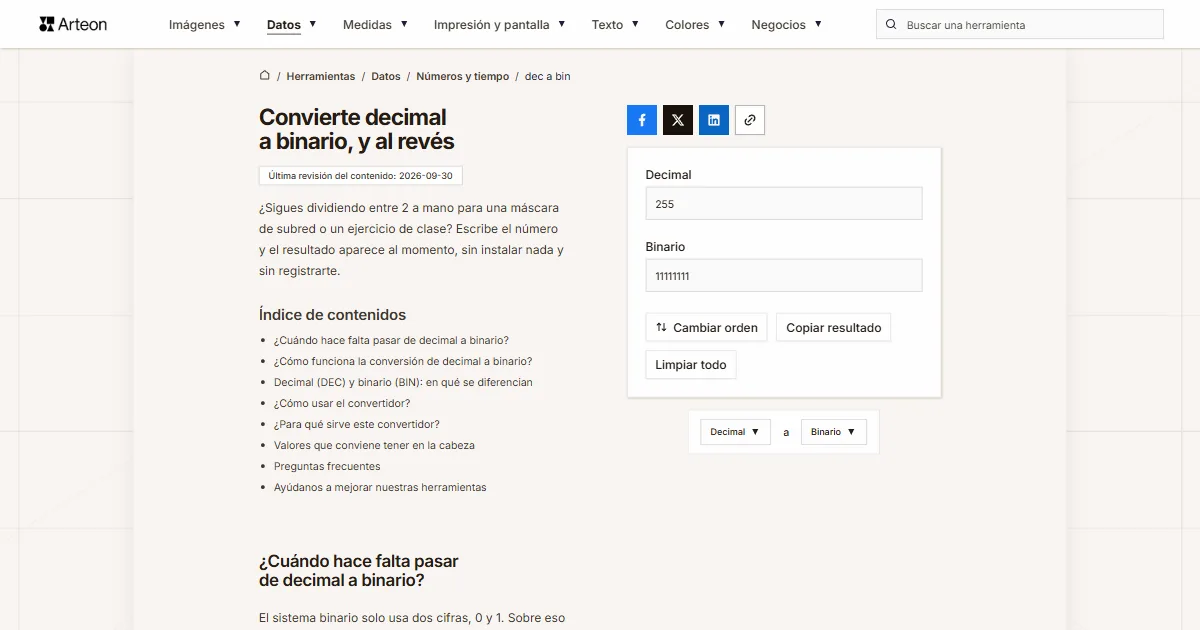Jump to Preguntas frecuentes section
Screen dimensions: 1200x630
[x=327, y=466]
